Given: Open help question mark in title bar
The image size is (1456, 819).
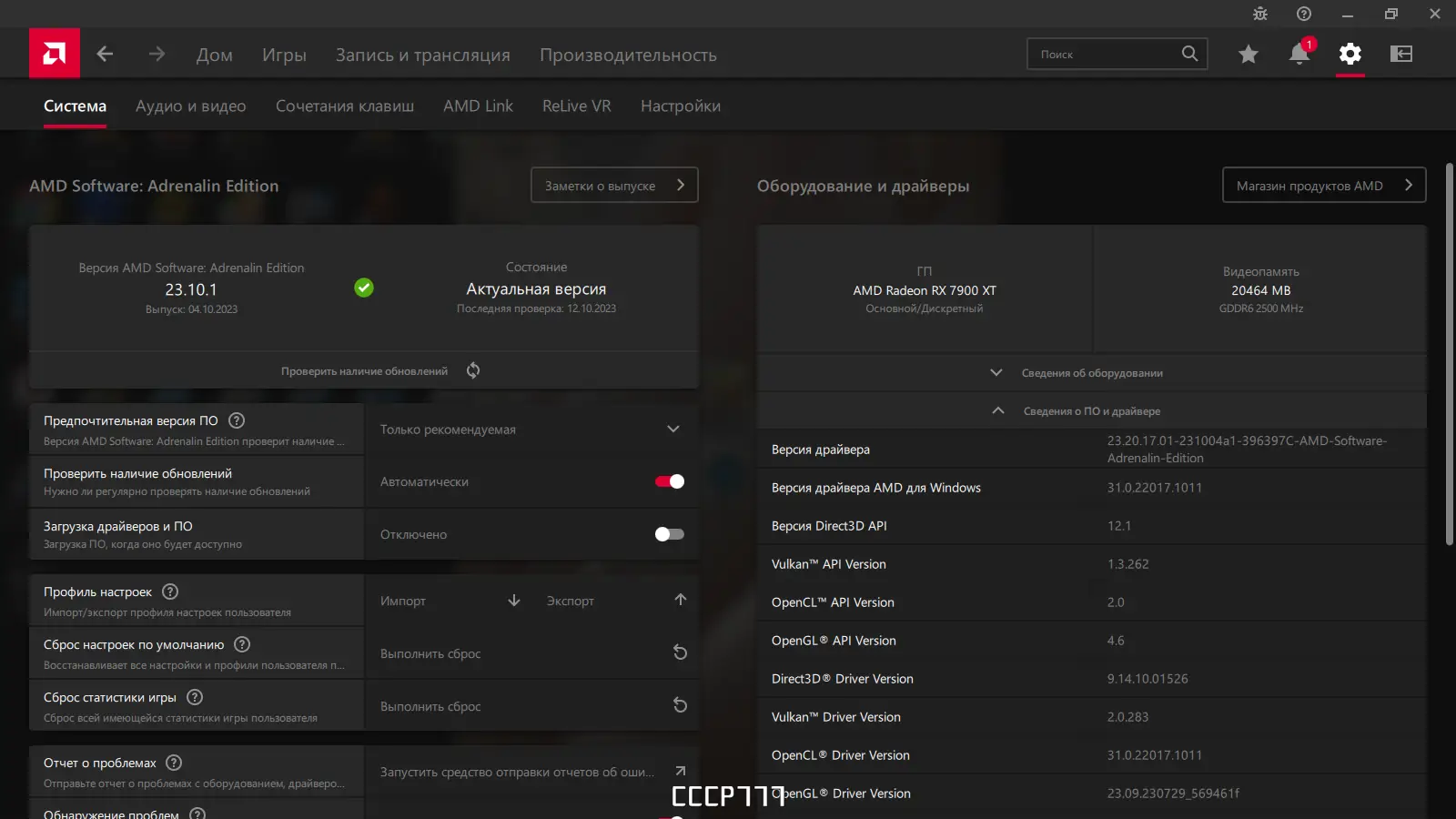Looking at the screenshot, I should 1304,14.
